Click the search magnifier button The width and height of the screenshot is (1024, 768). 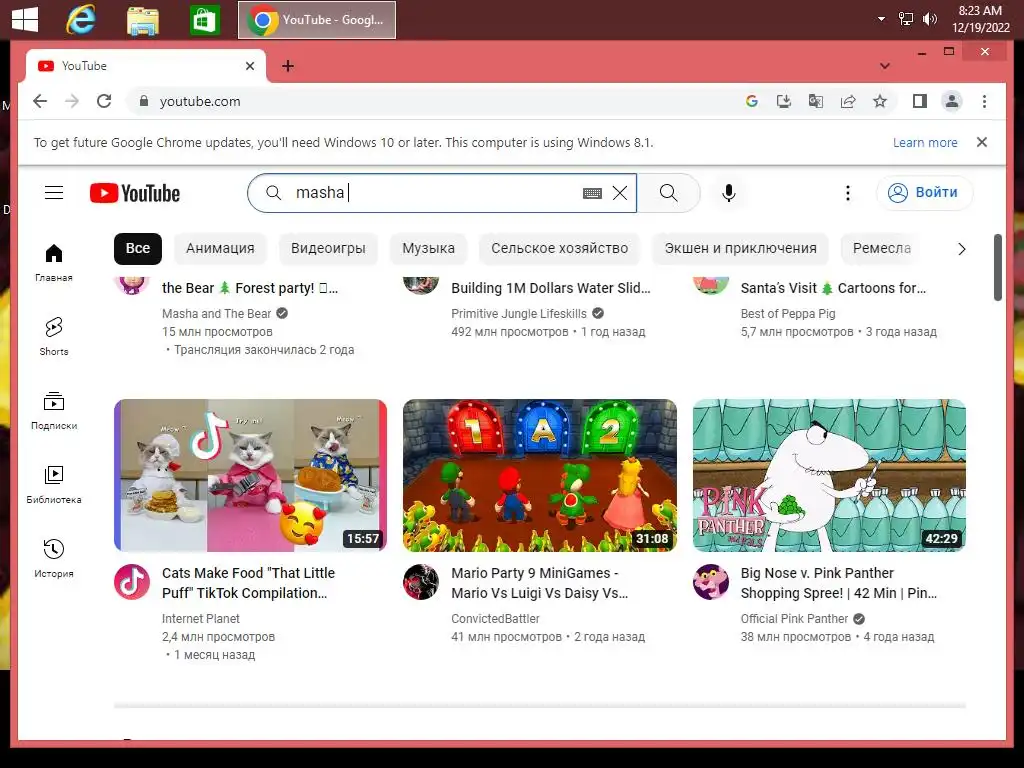click(668, 193)
